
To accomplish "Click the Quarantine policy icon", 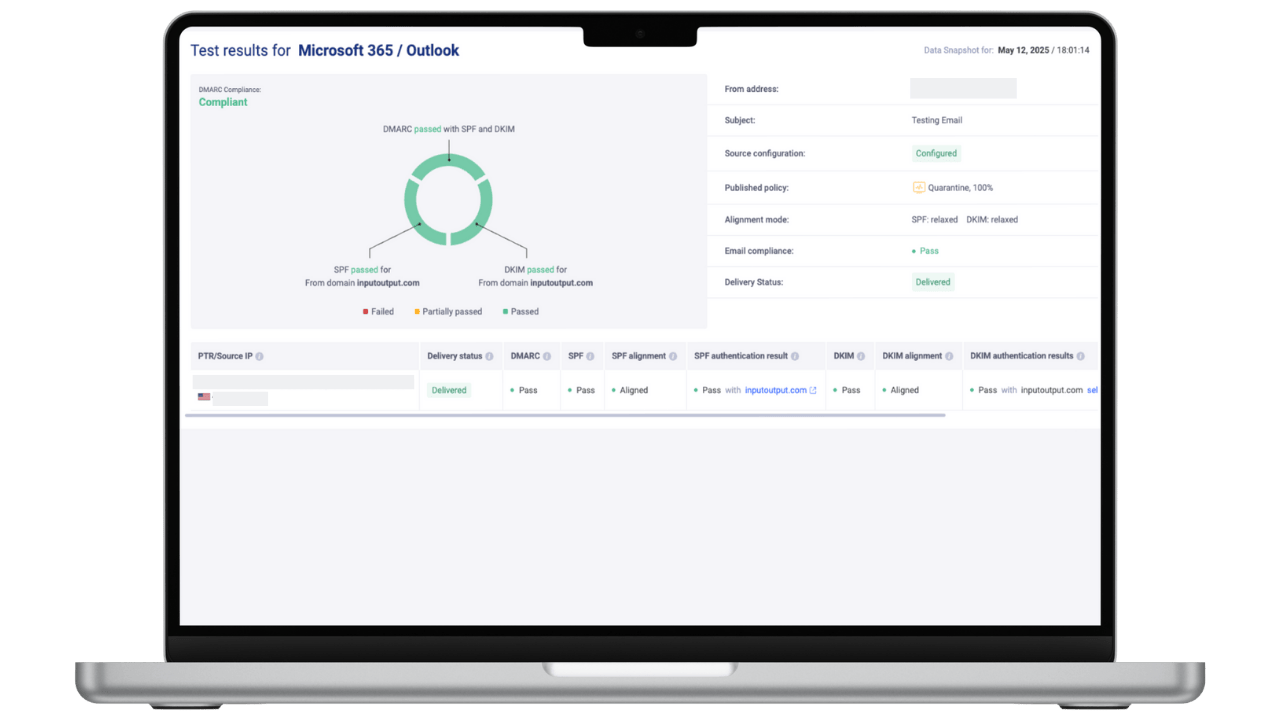I will tap(919, 187).
